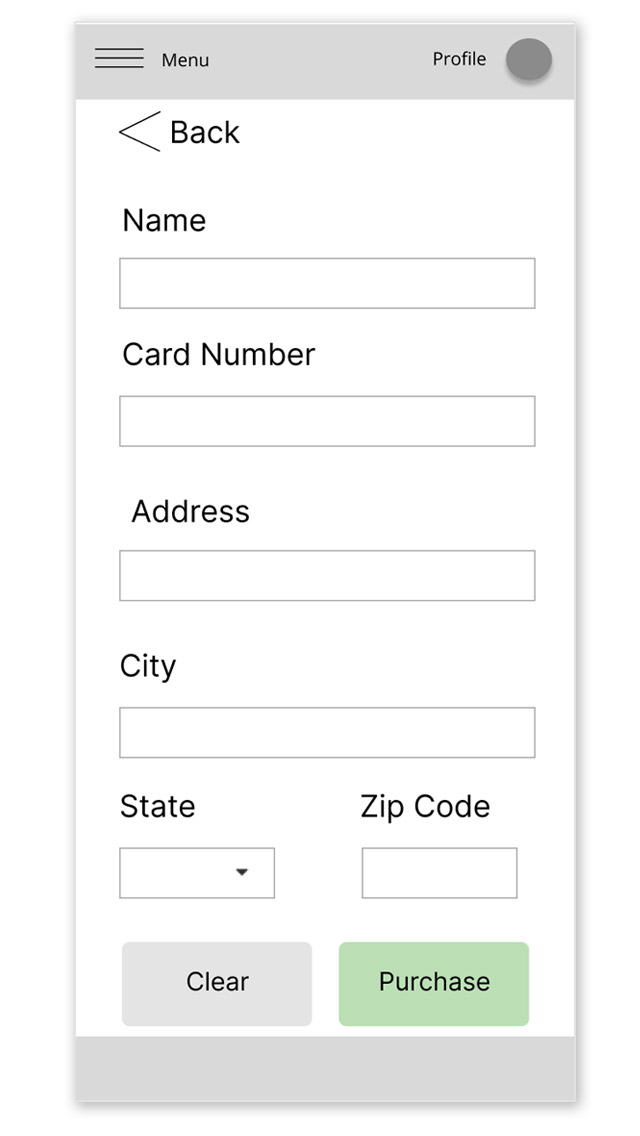This screenshot has width=640, height=1136.
Task: Click the Zip Code label text
Action: point(425,807)
